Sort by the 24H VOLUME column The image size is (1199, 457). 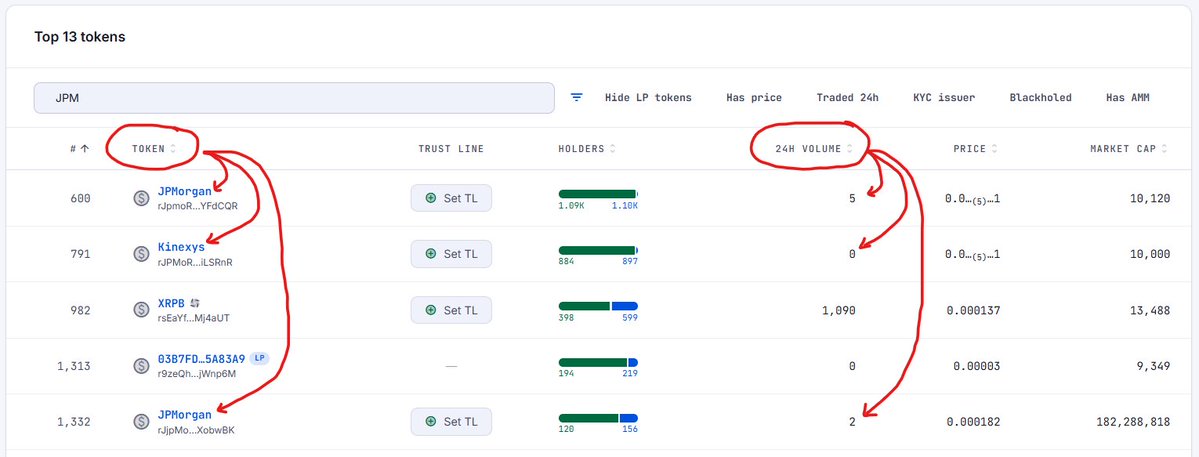click(813, 149)
